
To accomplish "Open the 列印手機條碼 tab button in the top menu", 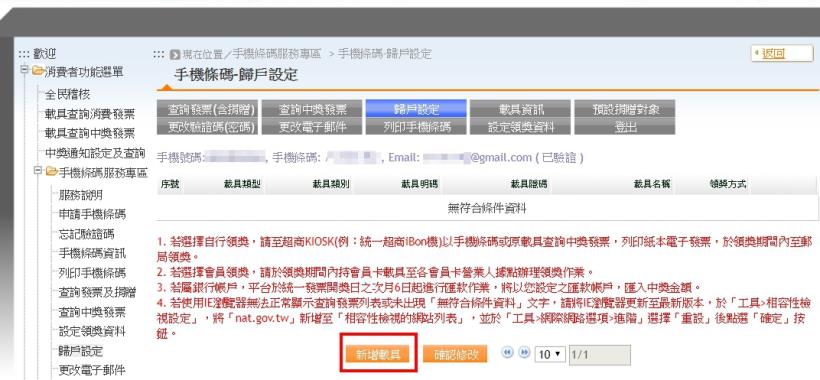I will (416, 126).
